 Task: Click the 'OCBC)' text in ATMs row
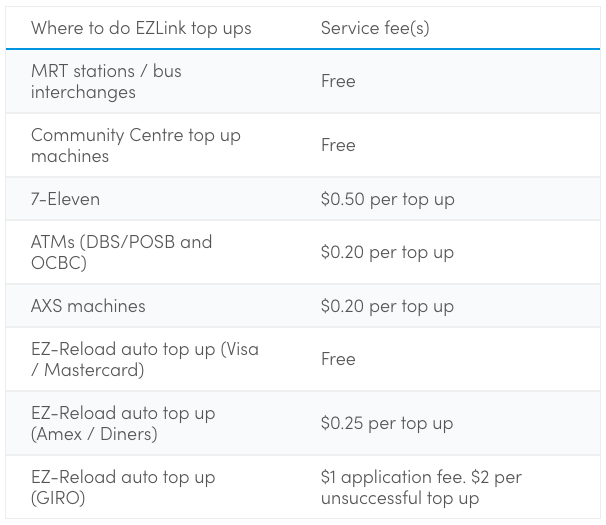(x=59, y=263)
